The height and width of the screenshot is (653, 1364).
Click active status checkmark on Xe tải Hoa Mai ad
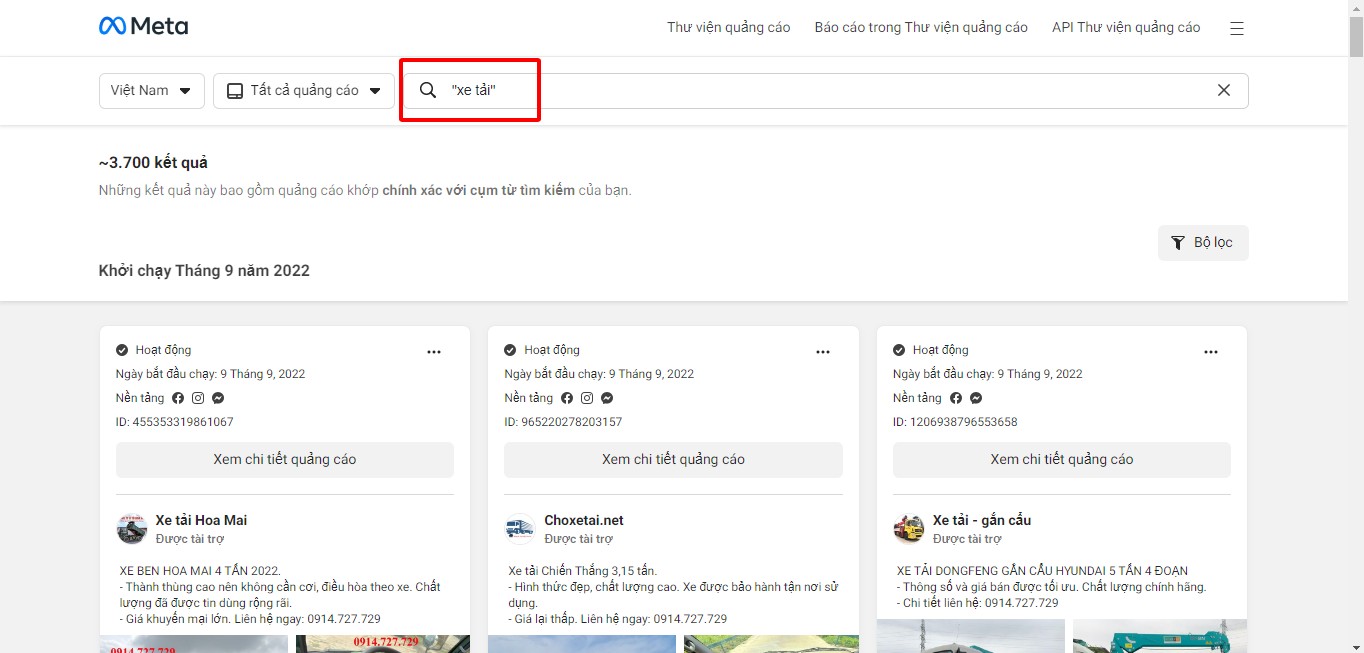[x=122, y=350]
